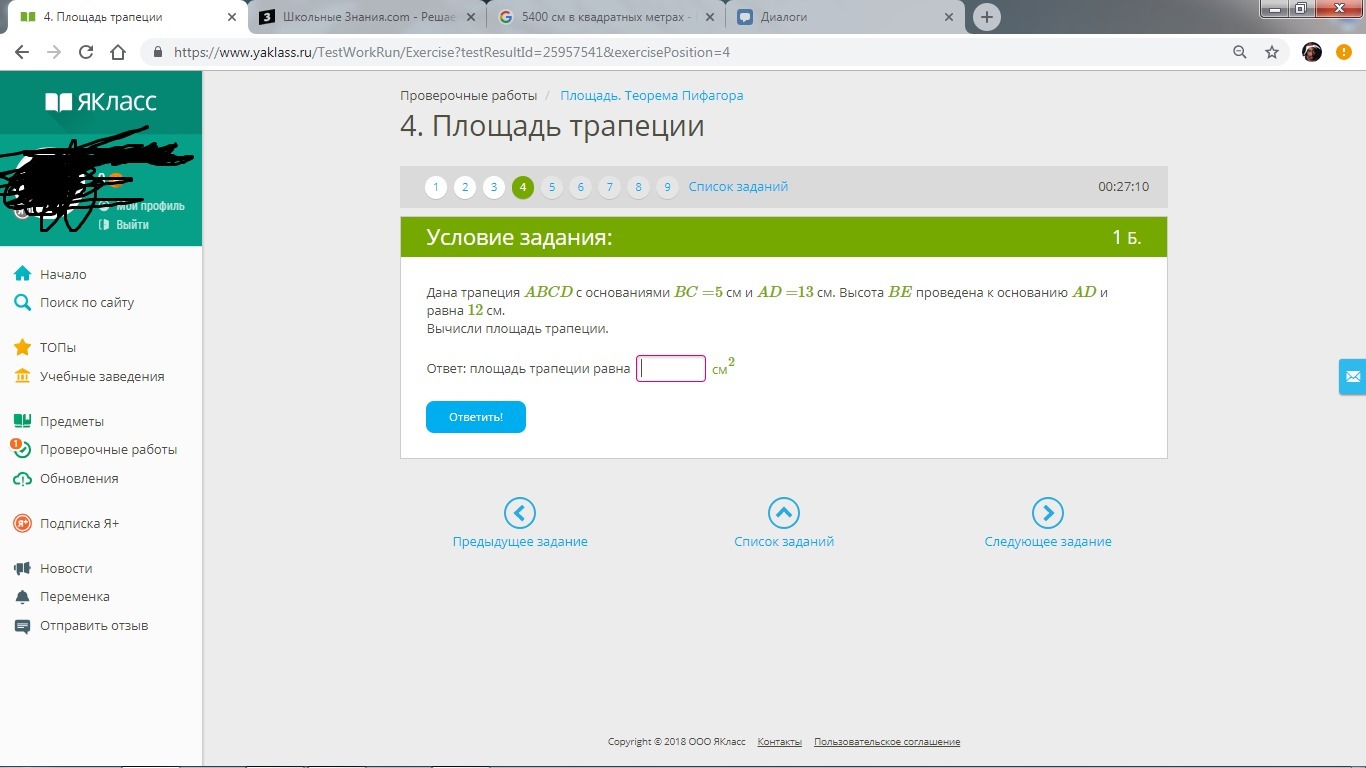This screenshot has width=1366, height=768.
Task: Open Поиск по сайту in the sidebar
Action: tap(87, 302)
